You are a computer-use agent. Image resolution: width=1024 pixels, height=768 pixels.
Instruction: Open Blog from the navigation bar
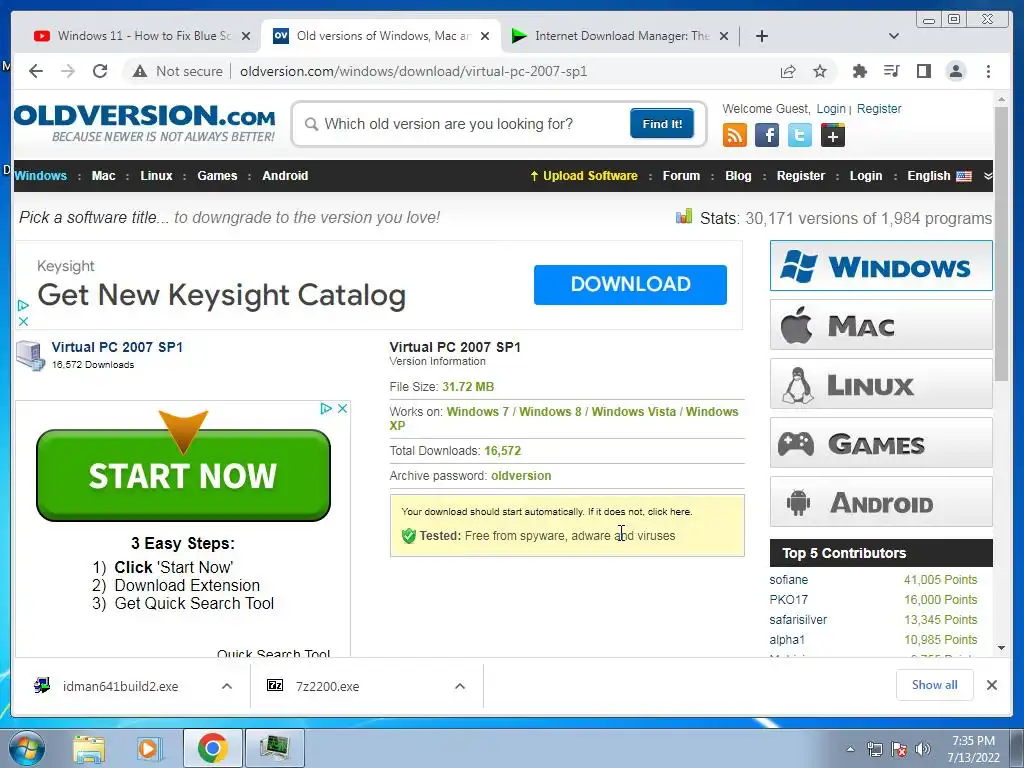738,176
